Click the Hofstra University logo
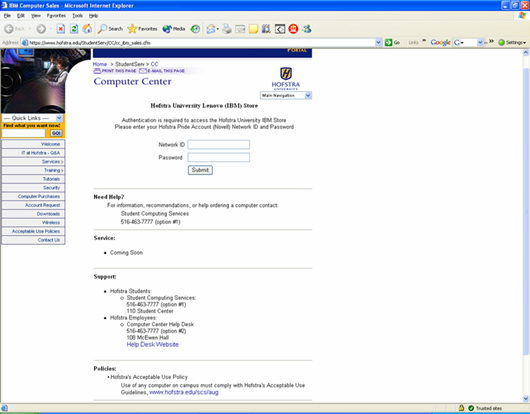This screenshot has width=530, height=414. 286,78
